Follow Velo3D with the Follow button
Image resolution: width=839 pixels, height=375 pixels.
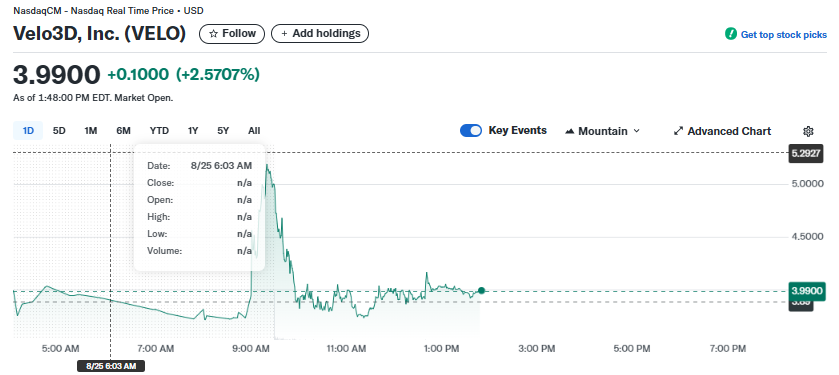[x=232, y=34]
